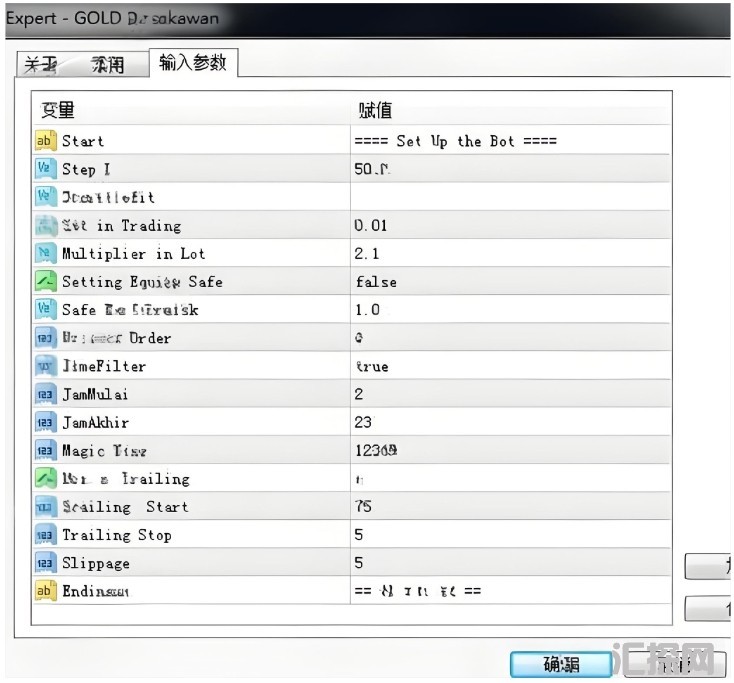Select the Multiplier in Lot value 2.1
The width and height of the screenshot is (734, 683).
[x=367, y=254]
